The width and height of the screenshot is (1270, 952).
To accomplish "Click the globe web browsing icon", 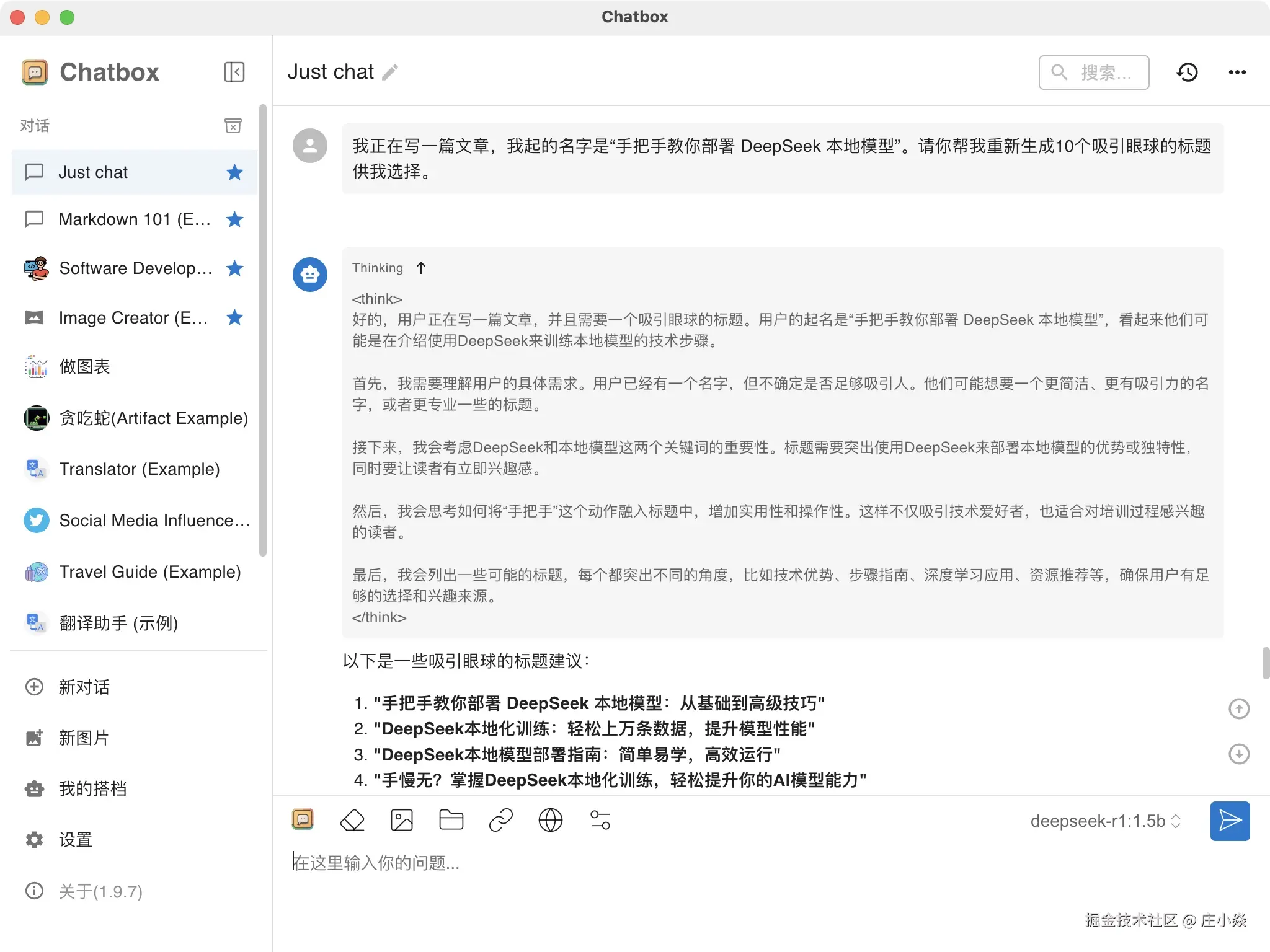I will point(550,821).
